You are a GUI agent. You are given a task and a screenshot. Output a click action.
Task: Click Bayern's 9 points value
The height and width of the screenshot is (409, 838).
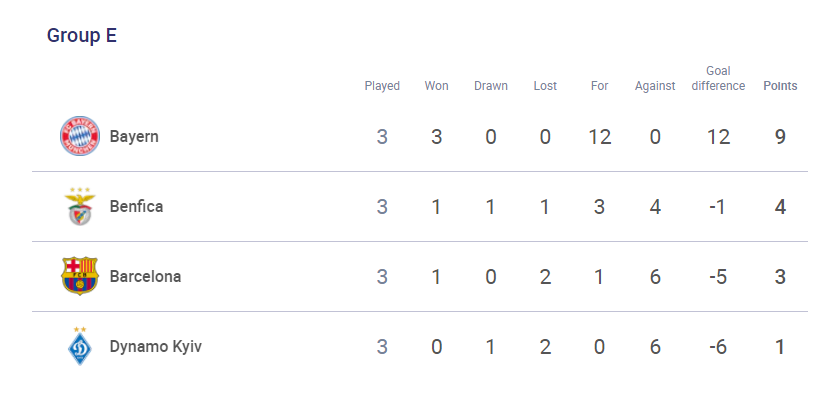(x=780, y=137)
